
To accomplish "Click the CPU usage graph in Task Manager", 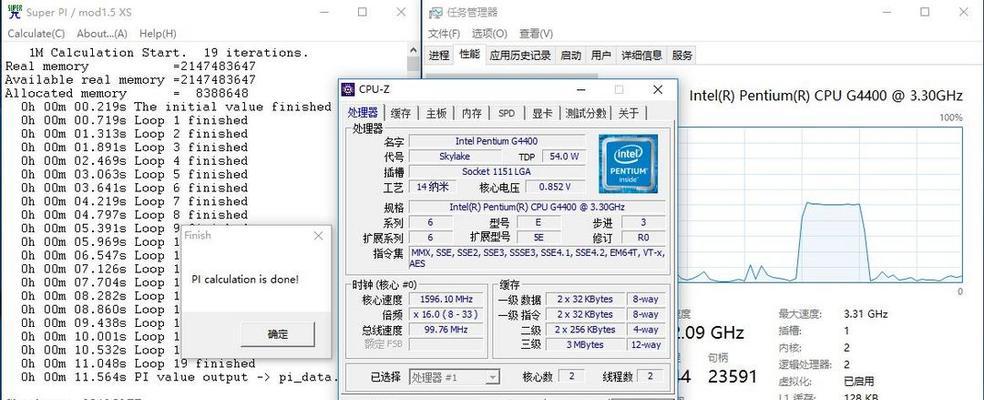I will tap(821, 206).
